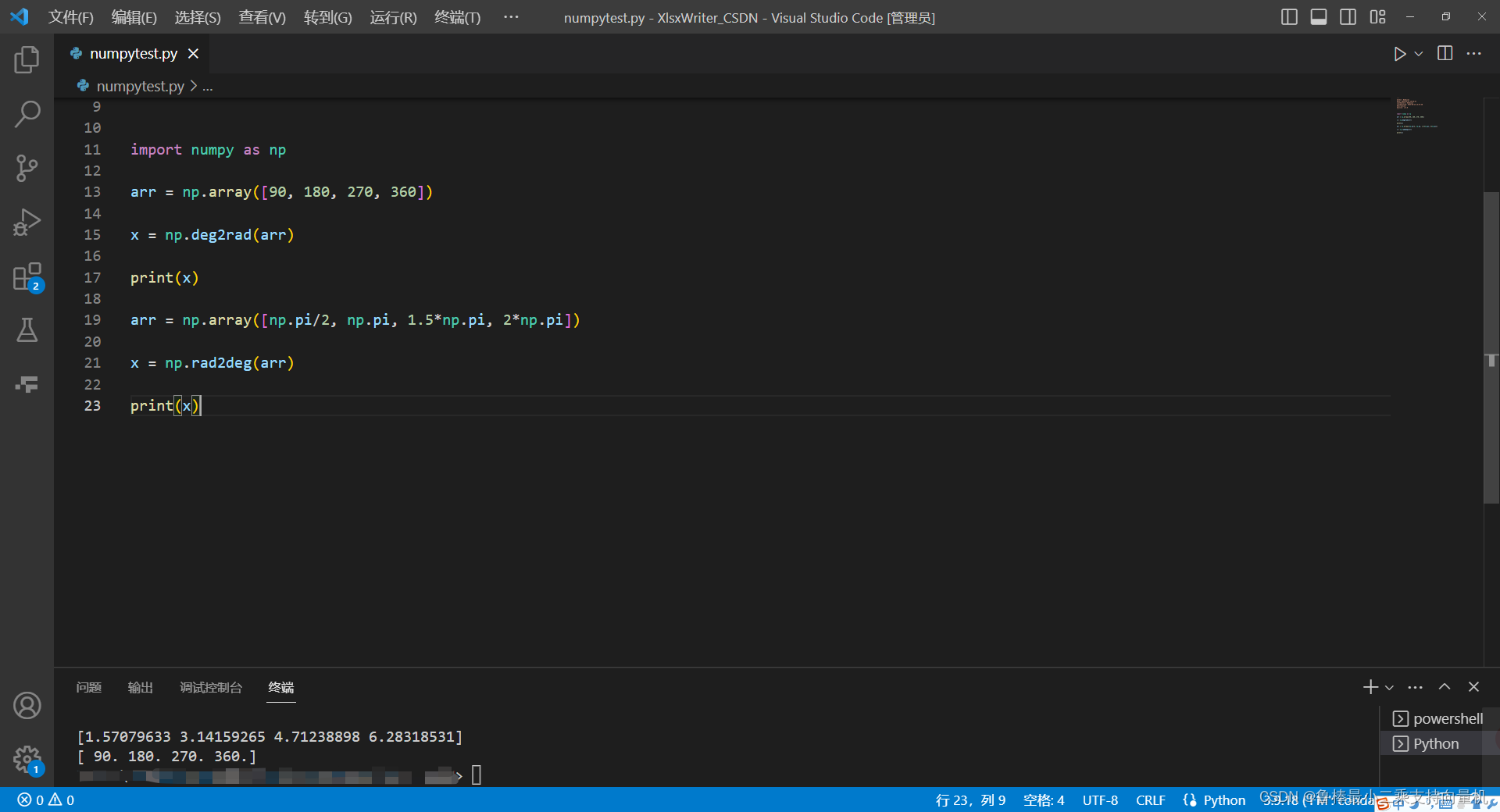This screenshot has width=1500, height=812.
Task: Run the Python file with play button
Action: pos(1399,54)
